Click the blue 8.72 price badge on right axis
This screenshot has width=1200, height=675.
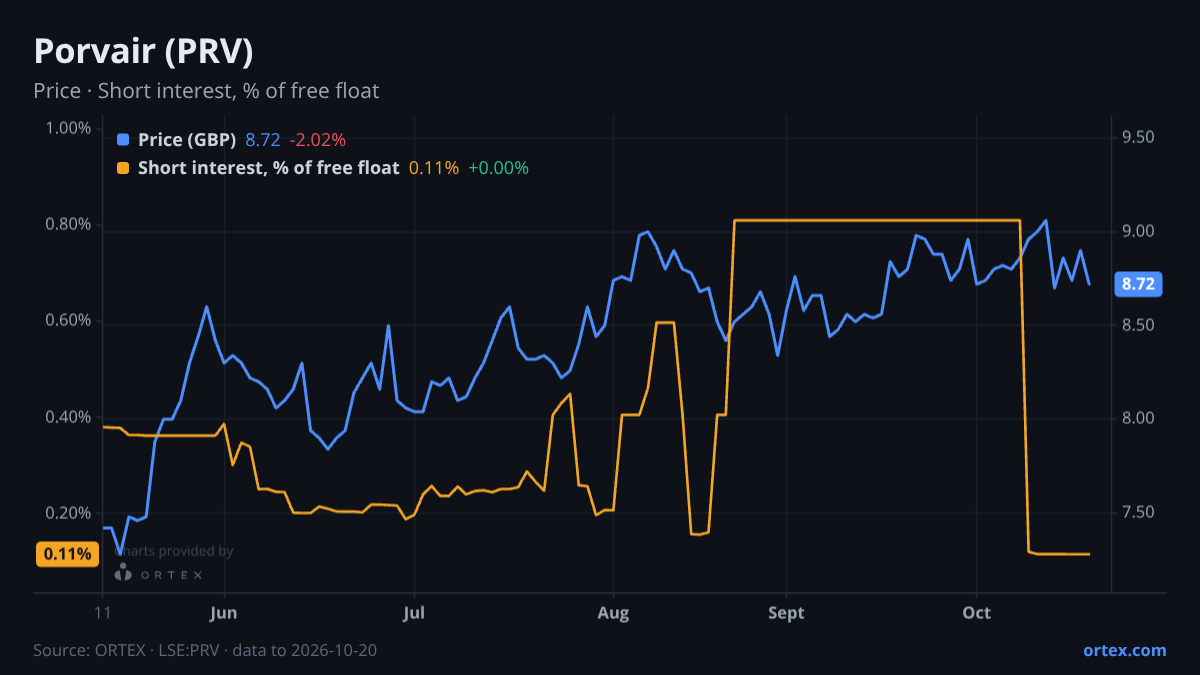click(1138, 284)
